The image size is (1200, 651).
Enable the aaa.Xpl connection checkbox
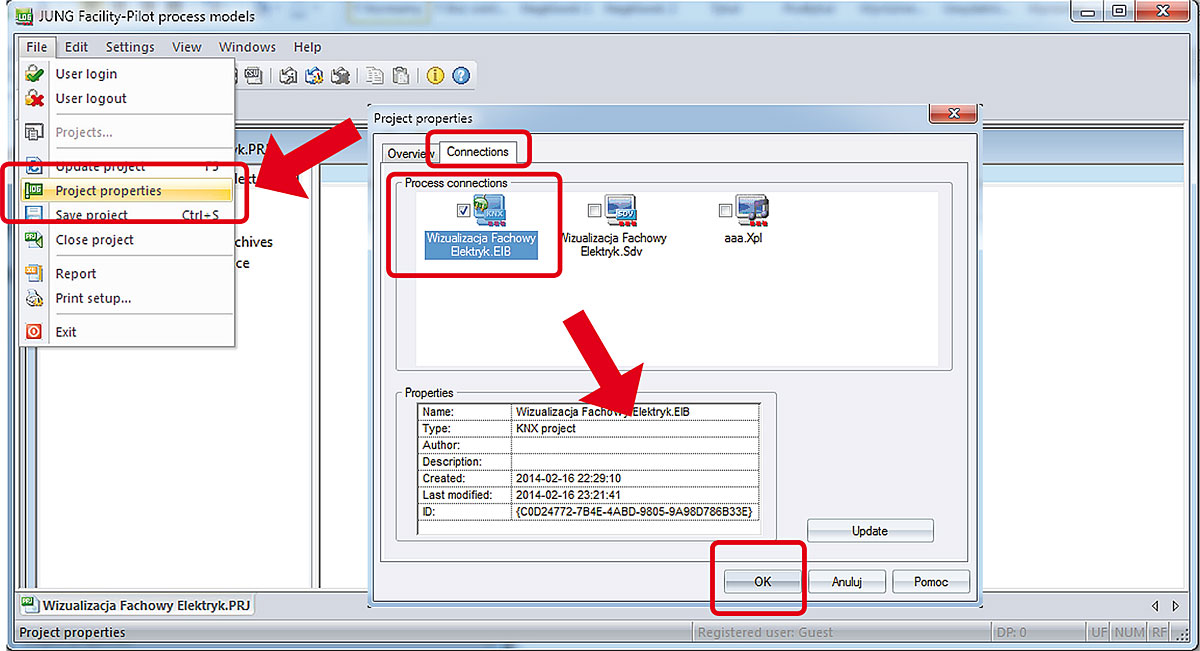tap(725, 210)
